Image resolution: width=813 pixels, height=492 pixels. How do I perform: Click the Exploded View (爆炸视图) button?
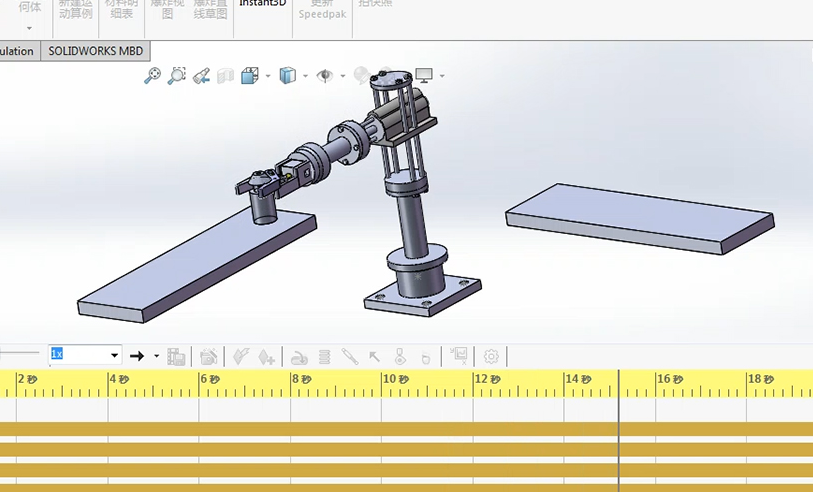(x=167, y=9)
